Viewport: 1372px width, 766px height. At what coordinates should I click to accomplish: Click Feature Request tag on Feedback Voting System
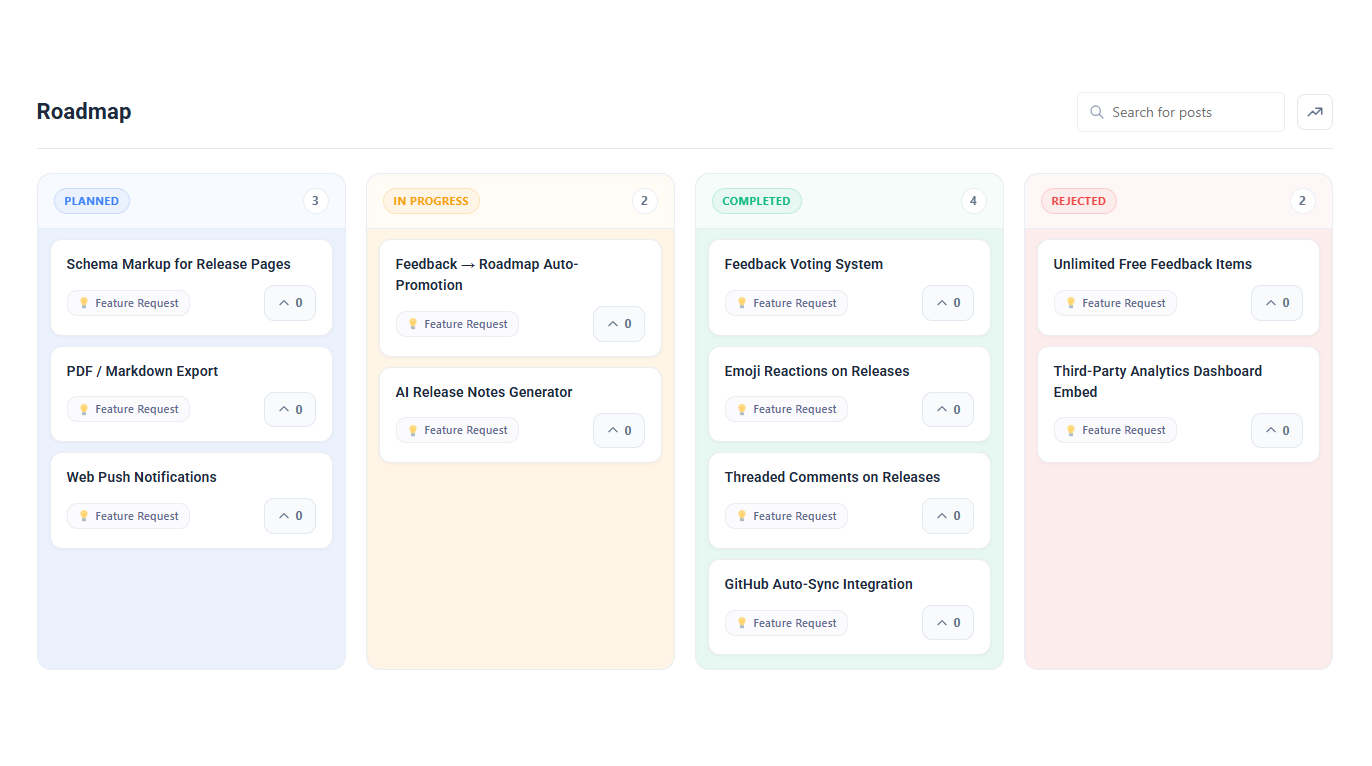[786, 303]
